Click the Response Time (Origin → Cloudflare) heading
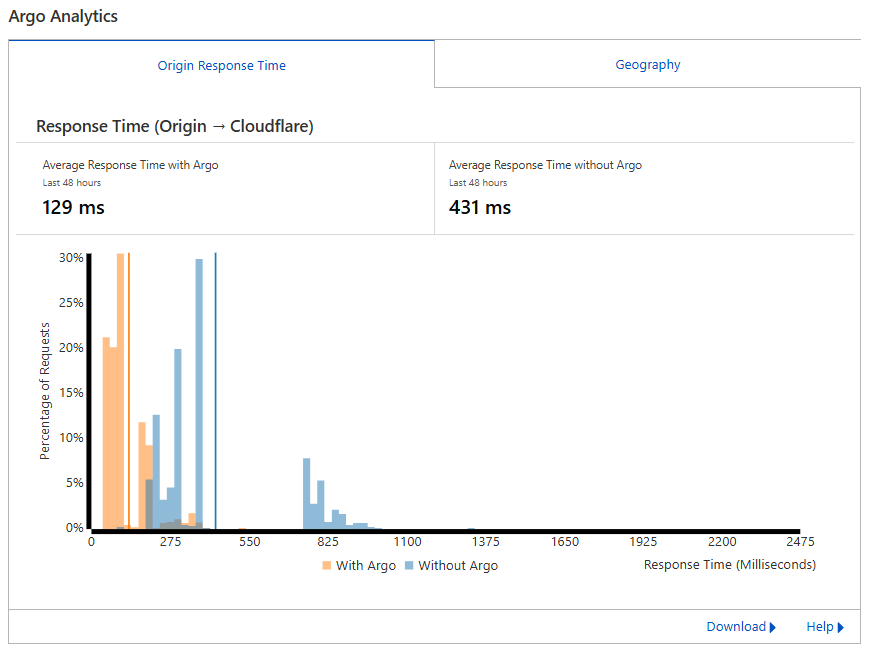 click(175, 126)
